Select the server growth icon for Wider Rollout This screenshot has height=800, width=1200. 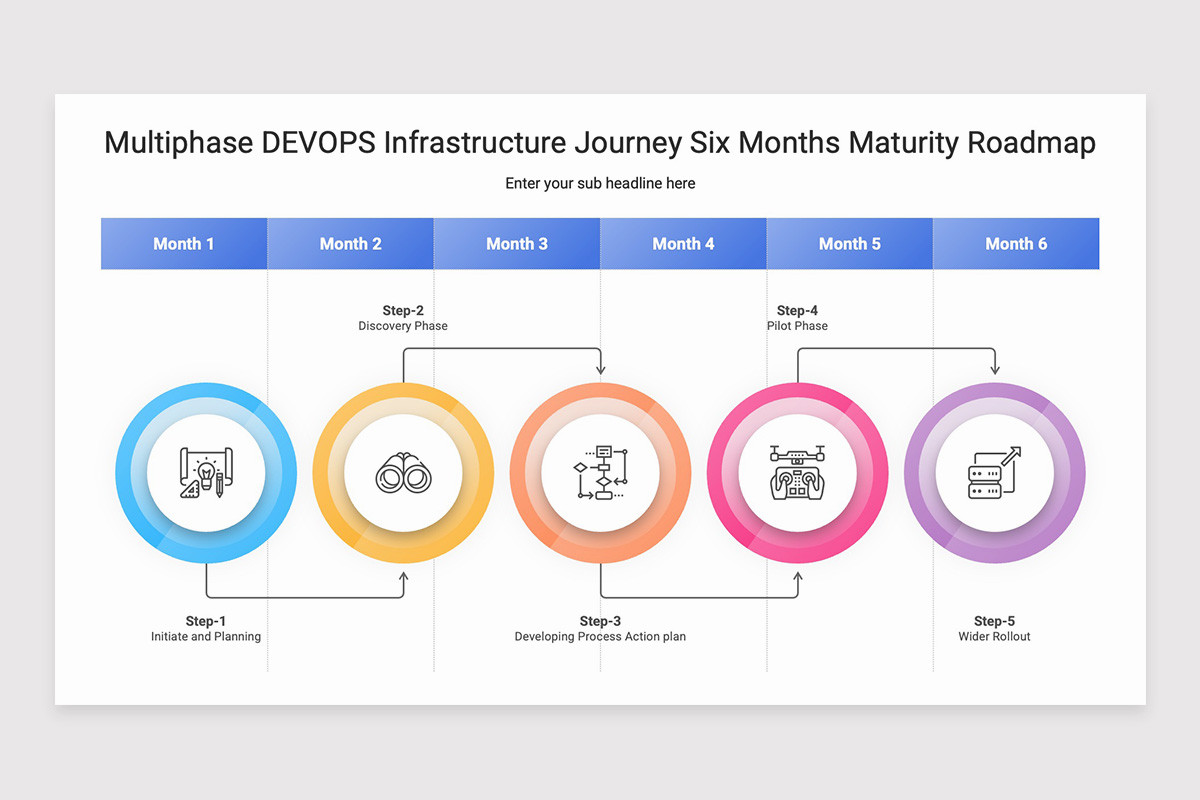[994, 472]
